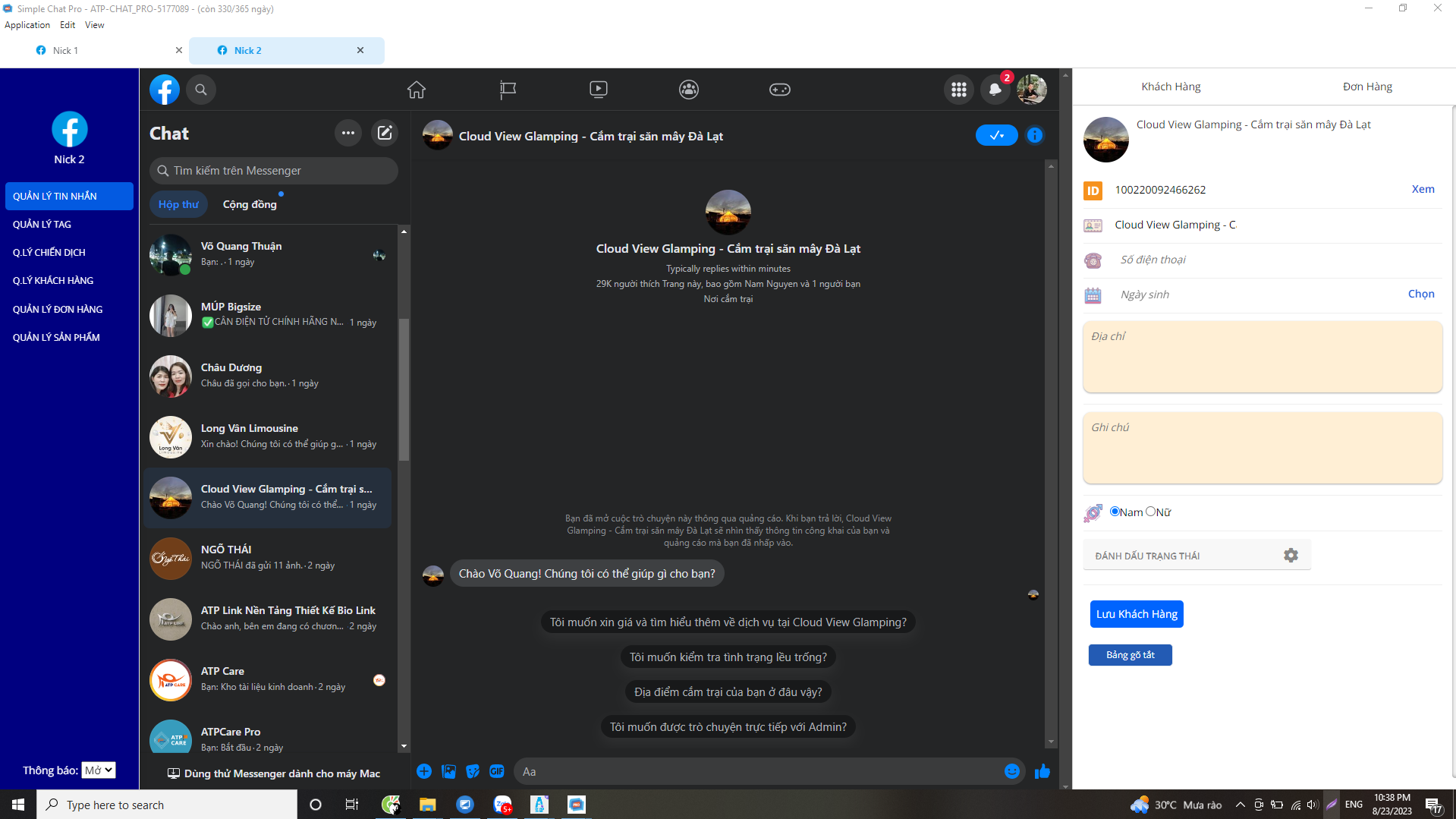Open the Đơn Hàng tab
1456x819 pixels.
(x=1367, y=87)
